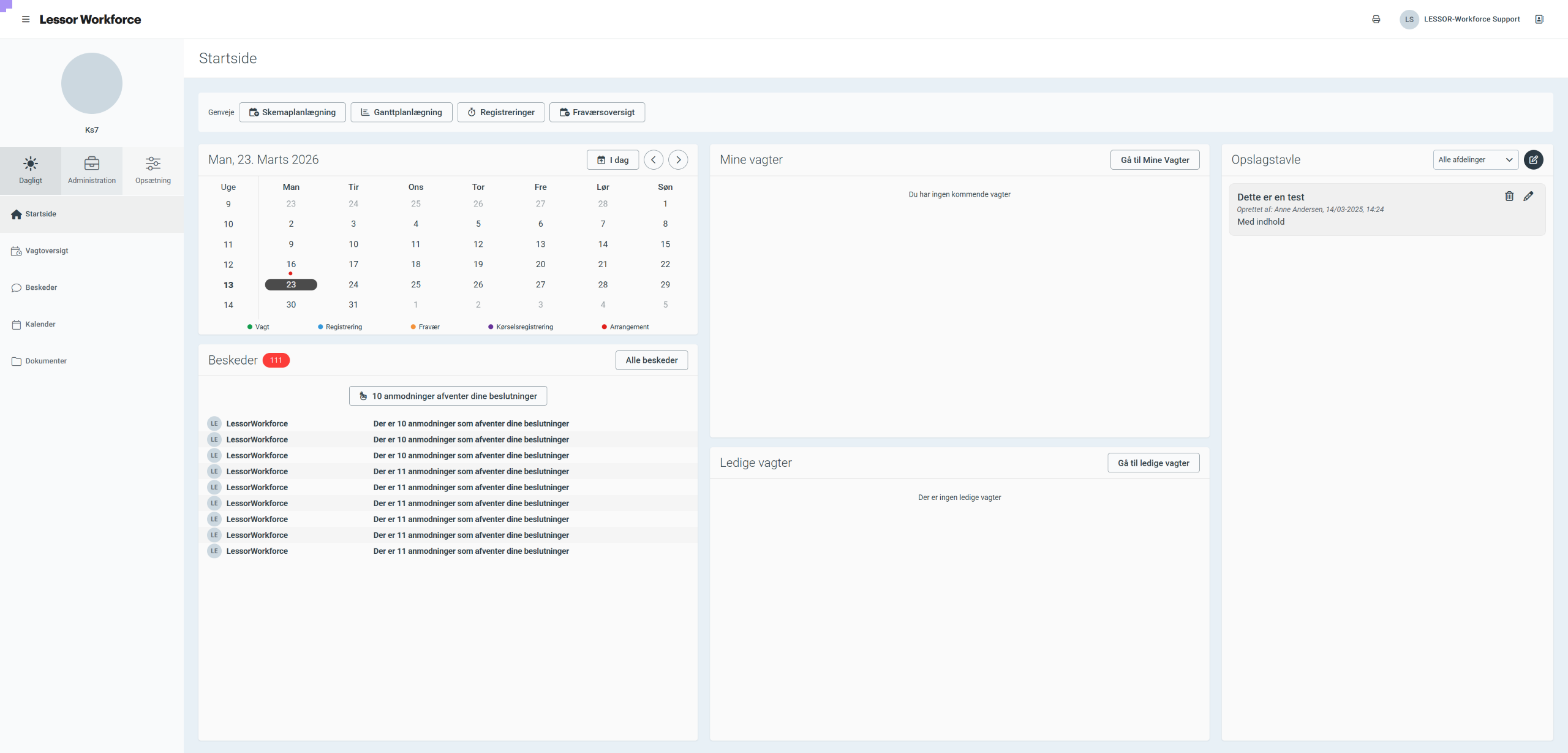Go to next month arrow
The height and width of the screenshot is (753, 1568).
pyautogui.click(x=677, y=159)
